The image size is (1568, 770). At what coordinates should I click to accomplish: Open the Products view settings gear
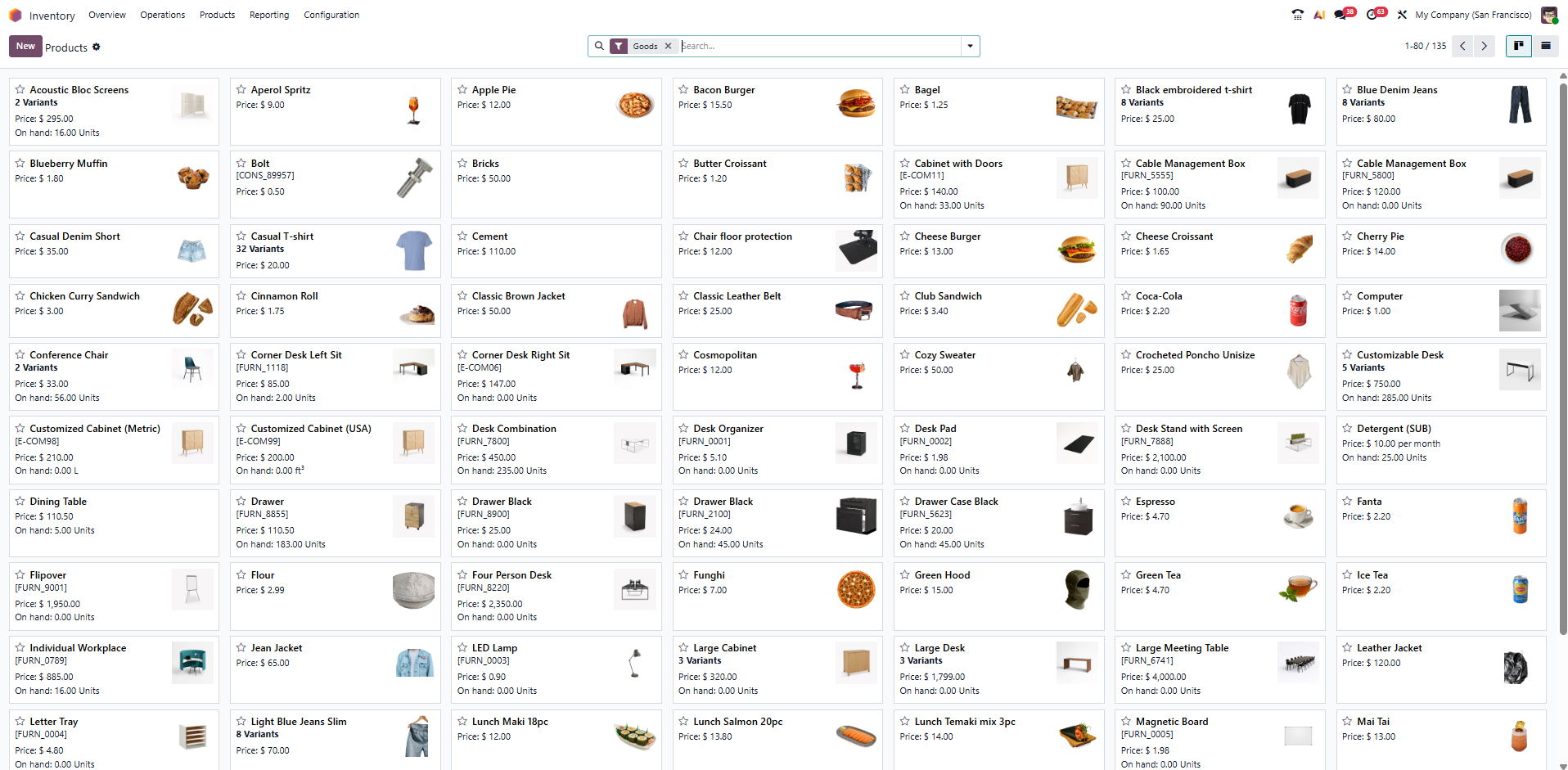click(97, 47)
